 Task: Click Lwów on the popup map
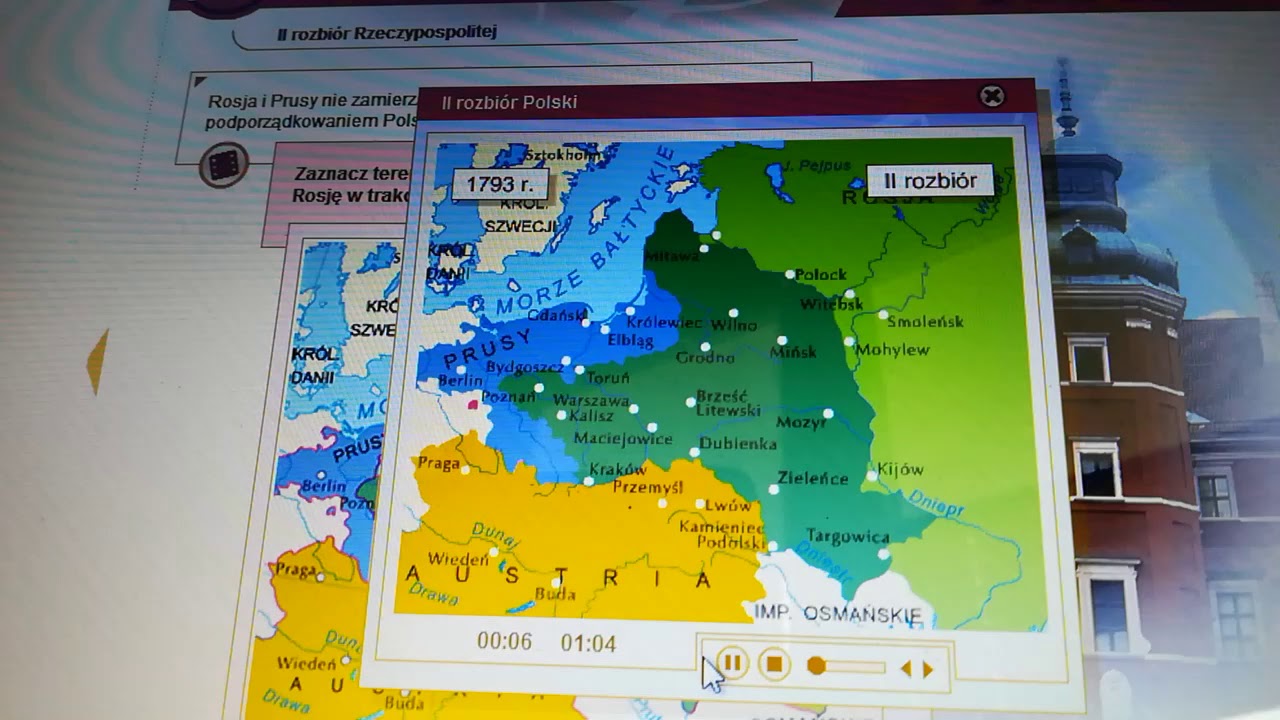click(727, 506)
